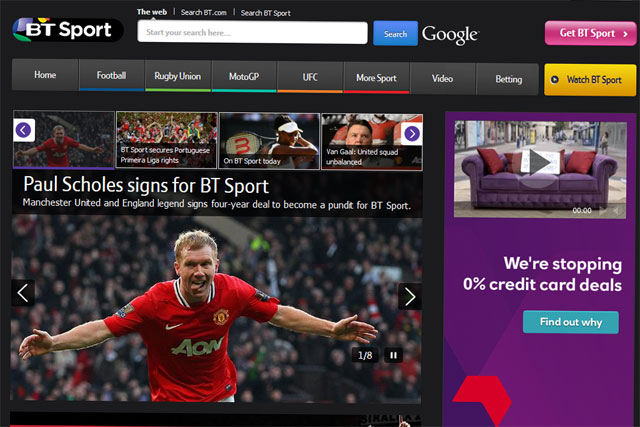Open the MotoGP menu item

point(244,77)
